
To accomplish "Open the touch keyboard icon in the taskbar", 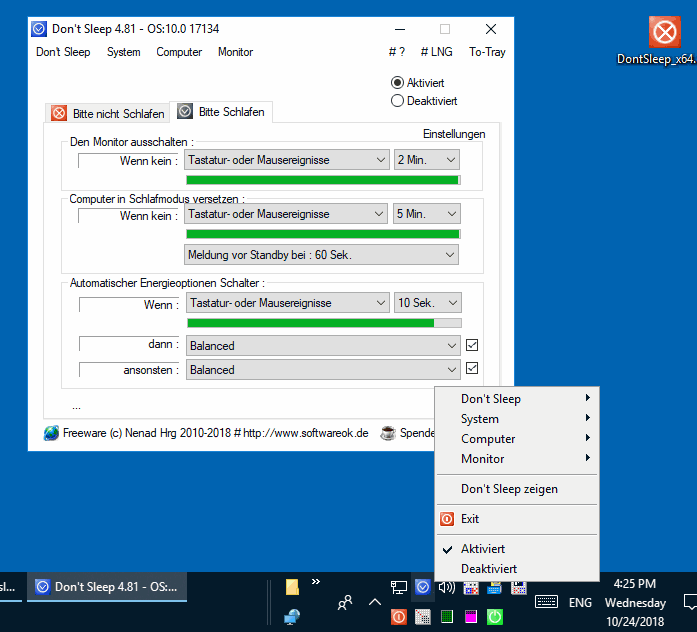I will click(x=546, y=602).
